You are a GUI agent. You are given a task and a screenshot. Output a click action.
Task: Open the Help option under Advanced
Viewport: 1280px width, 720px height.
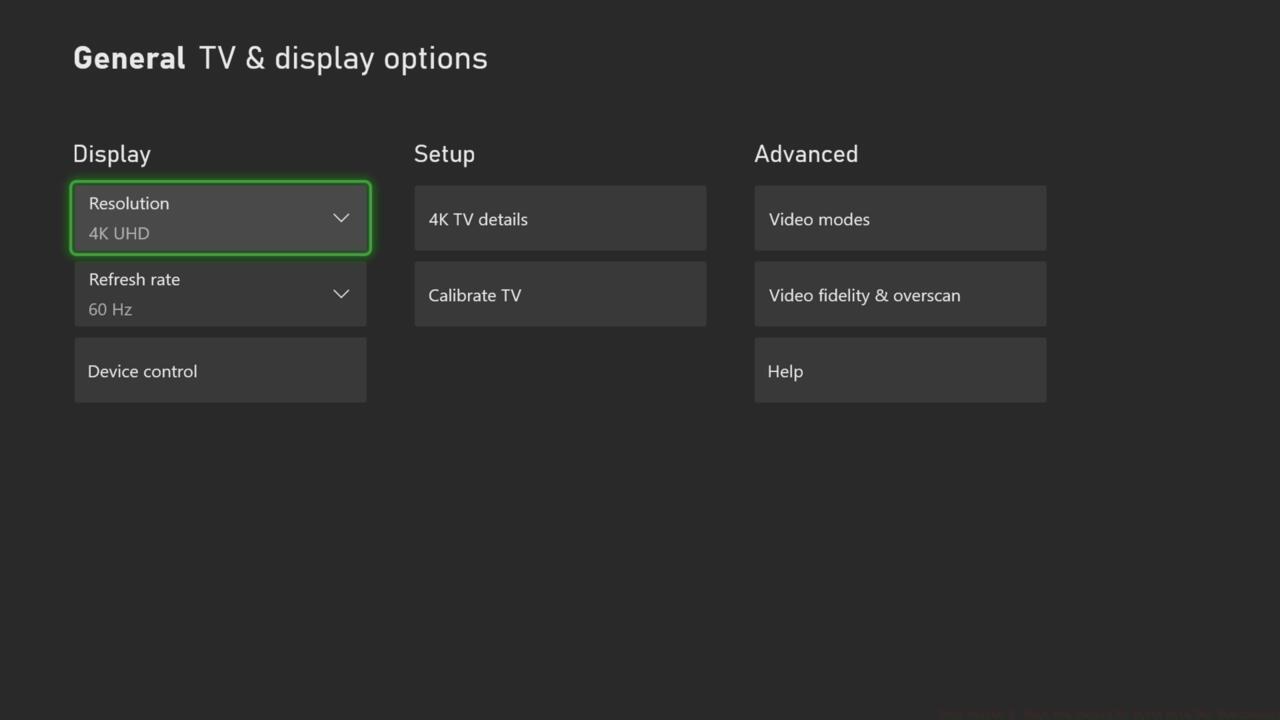click(785, 371)
